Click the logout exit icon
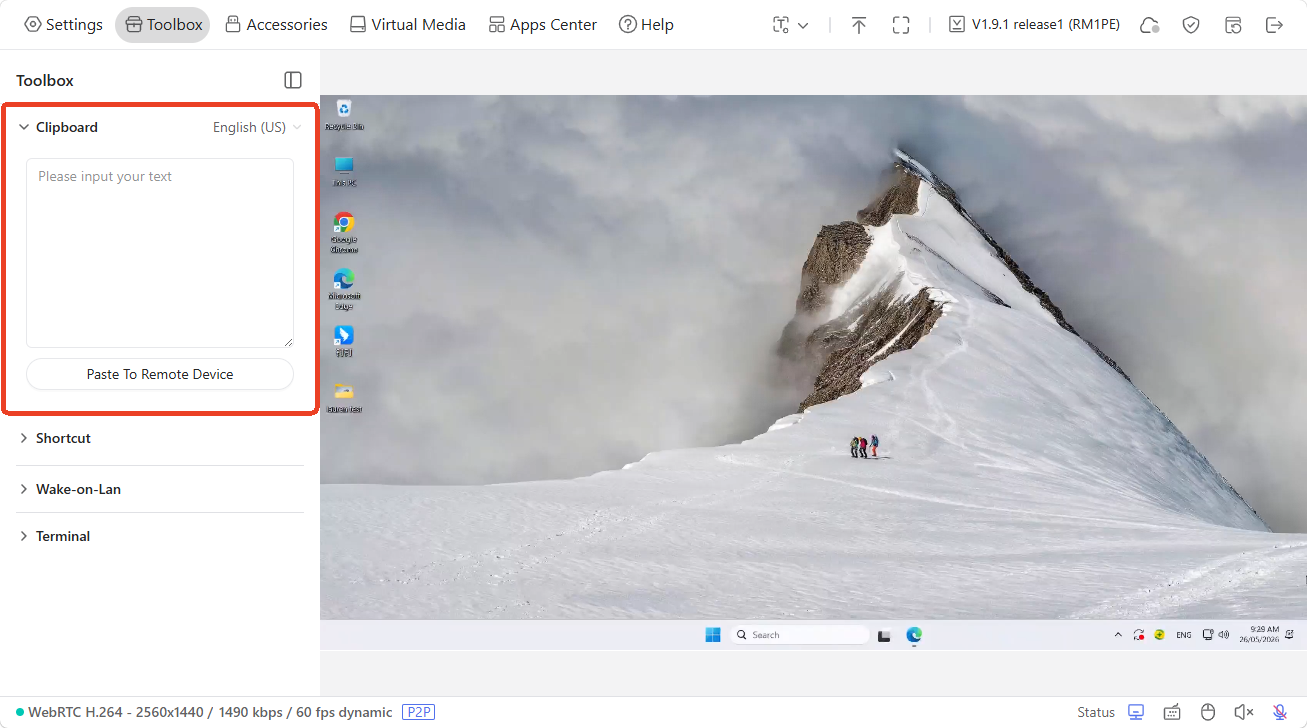Viewport: 1307px width, 728px height. pyautogui.click(x=1274, y=25)
